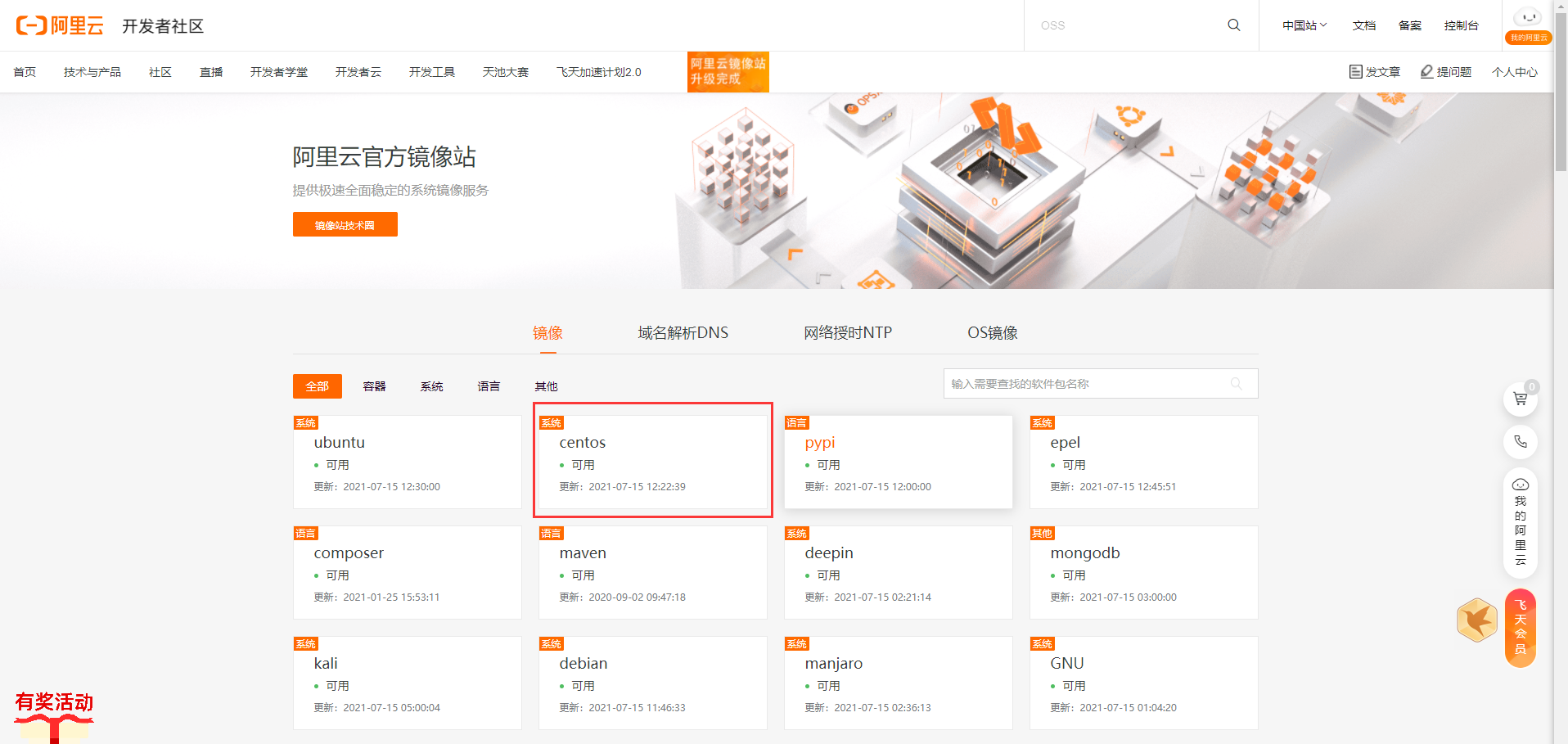Focus the package name search field
This screenshot has height=744, width=1568.
point(1101,384)
